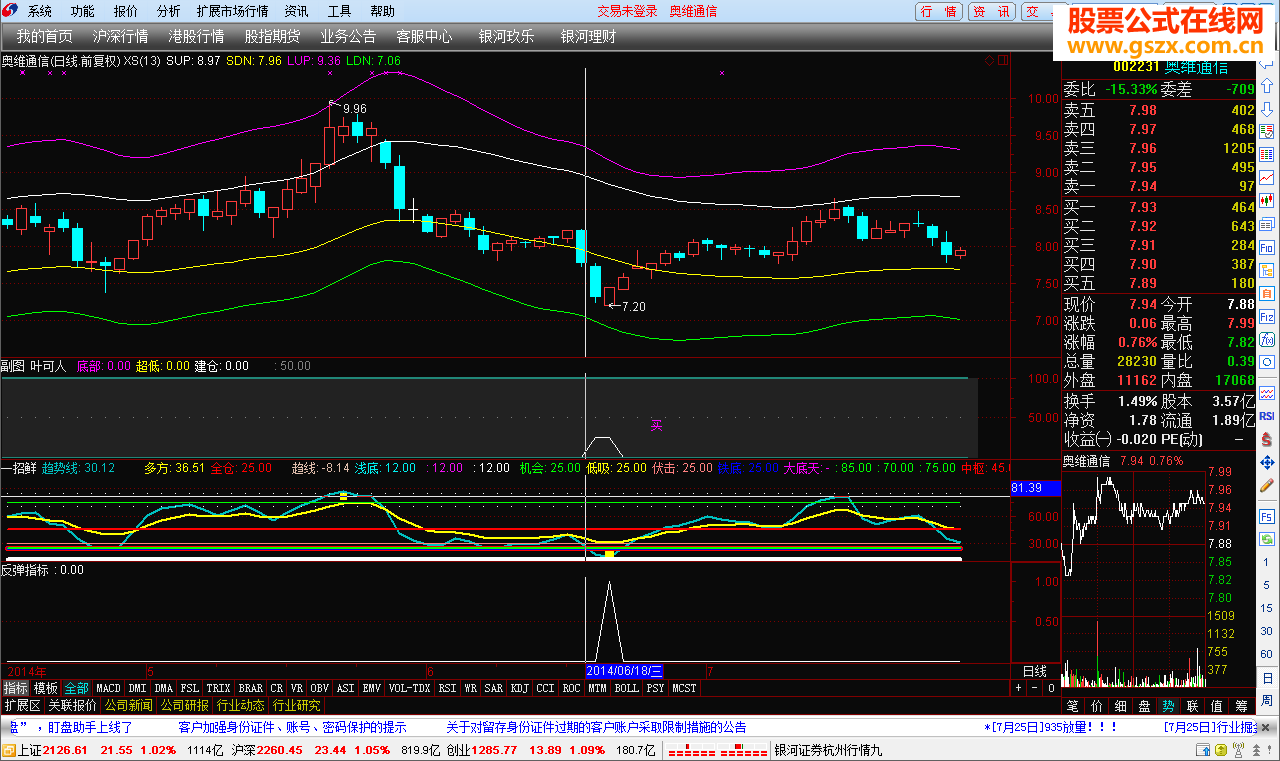This screenshot has width=1280, height=761.
Task: Click the 行情 button at top right
Action: (x=939, y=11)
